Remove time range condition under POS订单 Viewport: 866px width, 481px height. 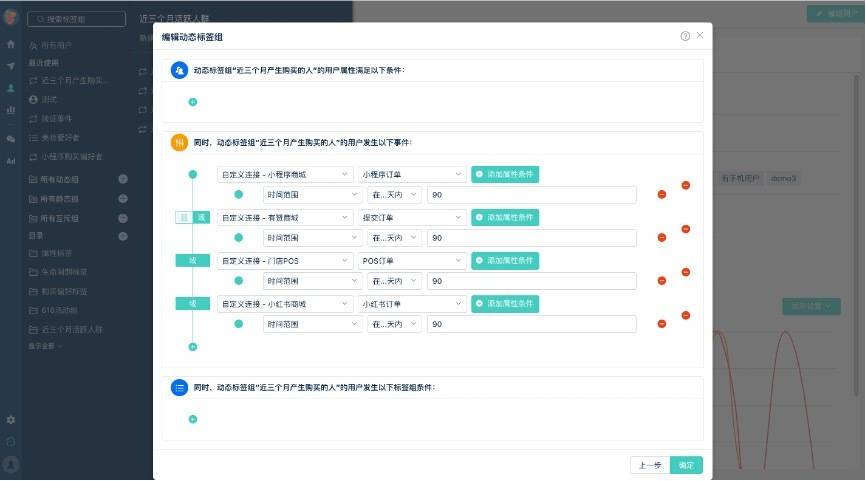[662, 281]
